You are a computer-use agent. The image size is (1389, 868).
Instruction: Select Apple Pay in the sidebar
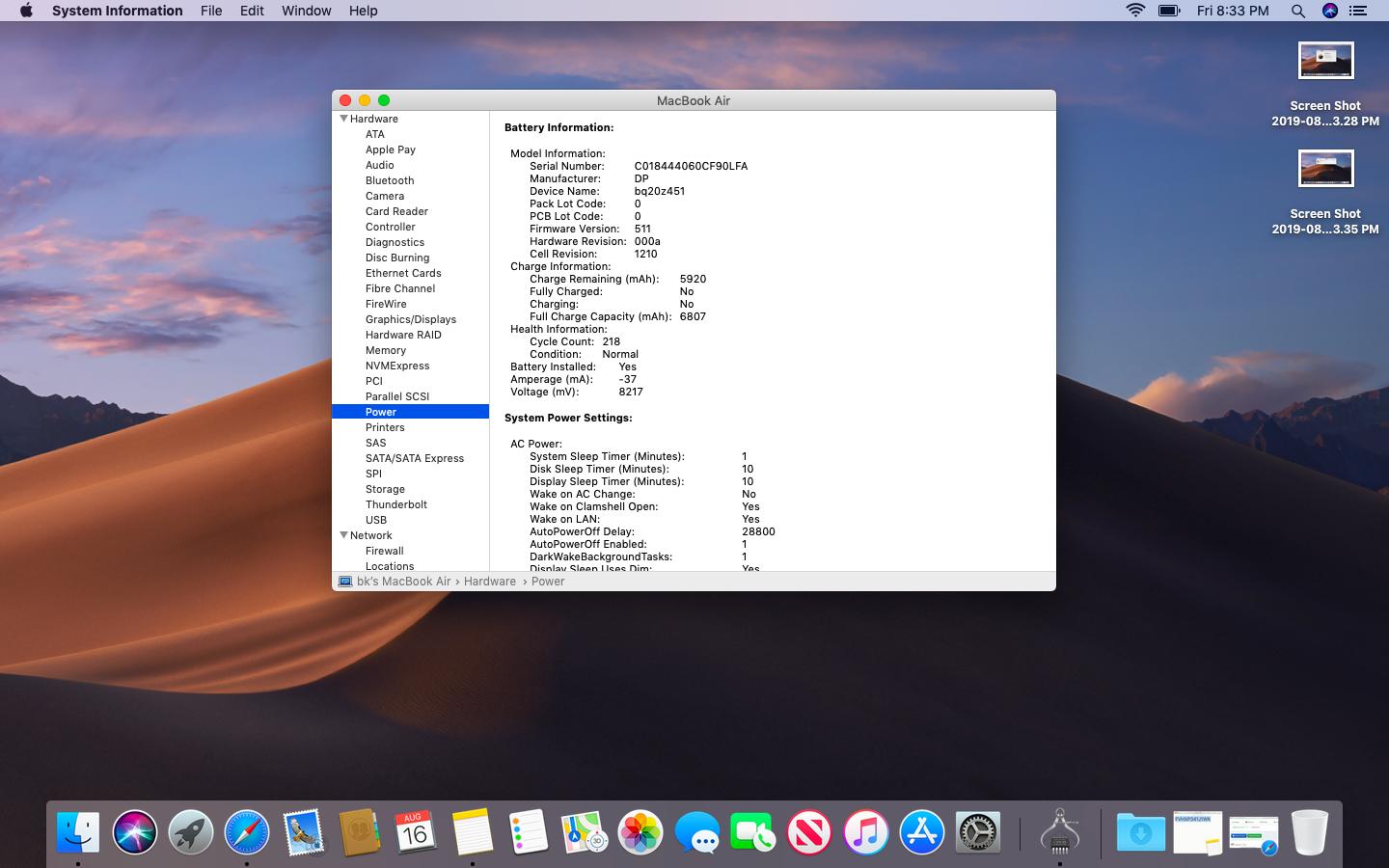(391, 149)
